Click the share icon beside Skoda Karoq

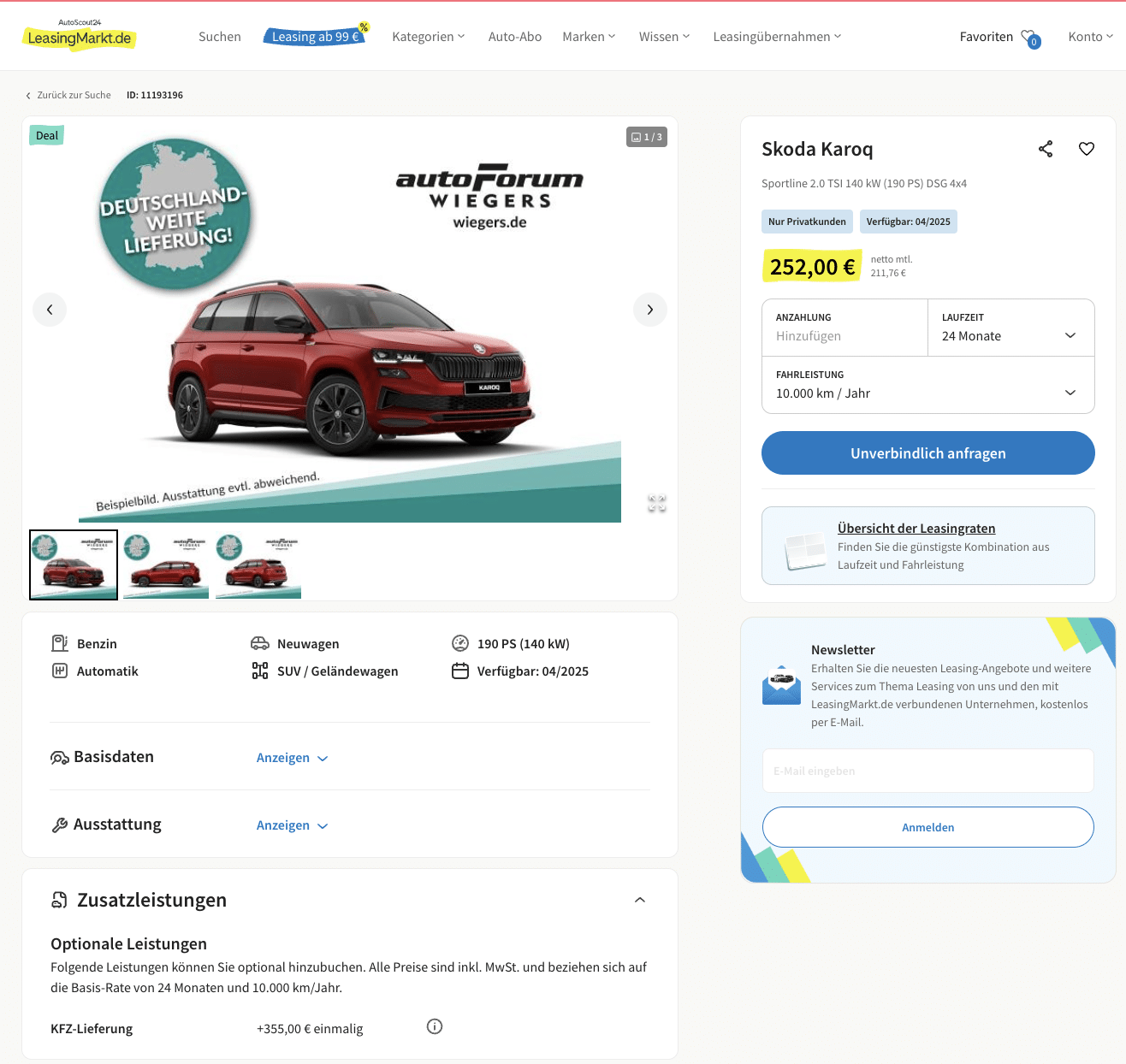pyautogui.click(x=1046, y=149)
